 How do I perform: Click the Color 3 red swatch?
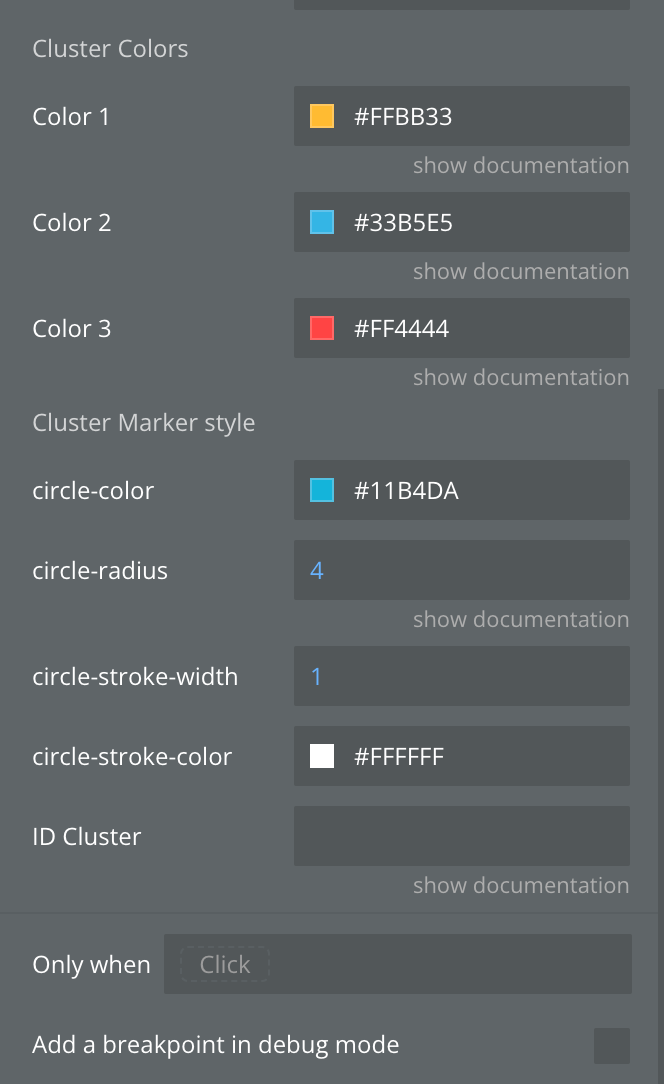322,328
